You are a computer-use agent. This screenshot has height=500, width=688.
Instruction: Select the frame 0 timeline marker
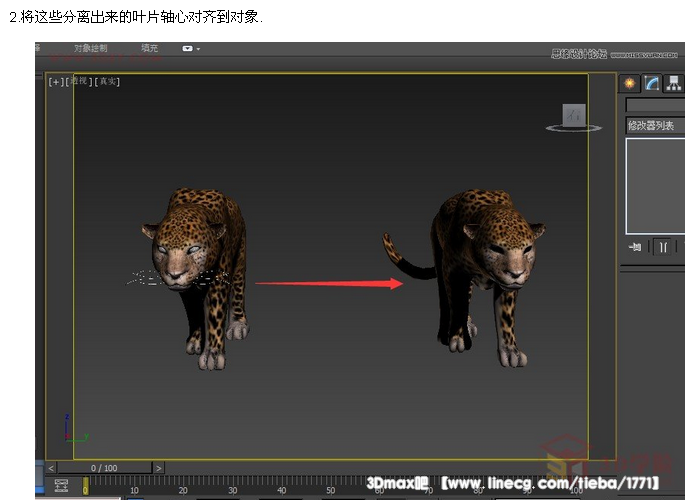(x=85, y=486)
